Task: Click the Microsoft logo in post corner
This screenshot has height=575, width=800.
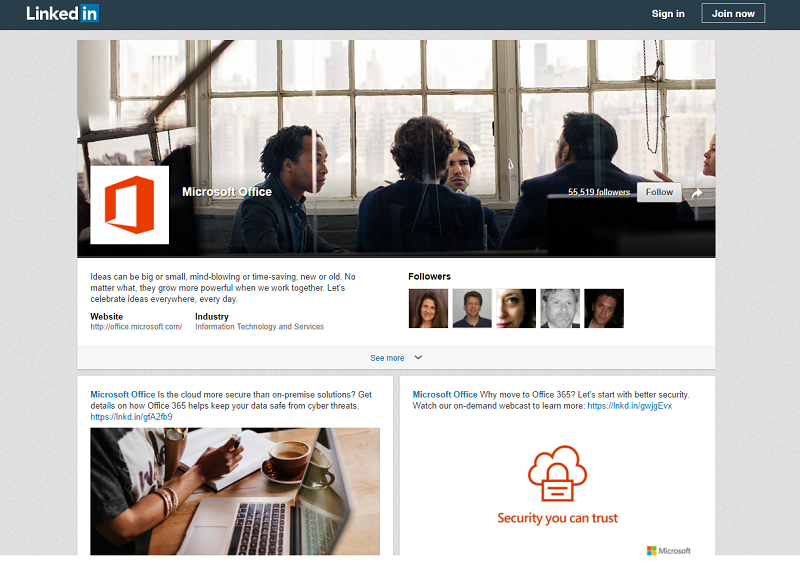Action: [668, 551]
